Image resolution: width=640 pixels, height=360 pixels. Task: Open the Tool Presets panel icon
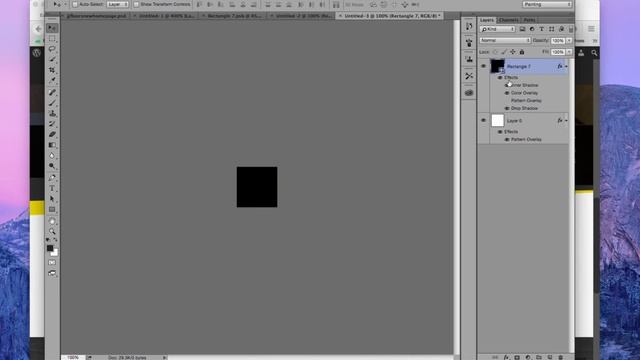pyautogui.click(x=469, y=76)
